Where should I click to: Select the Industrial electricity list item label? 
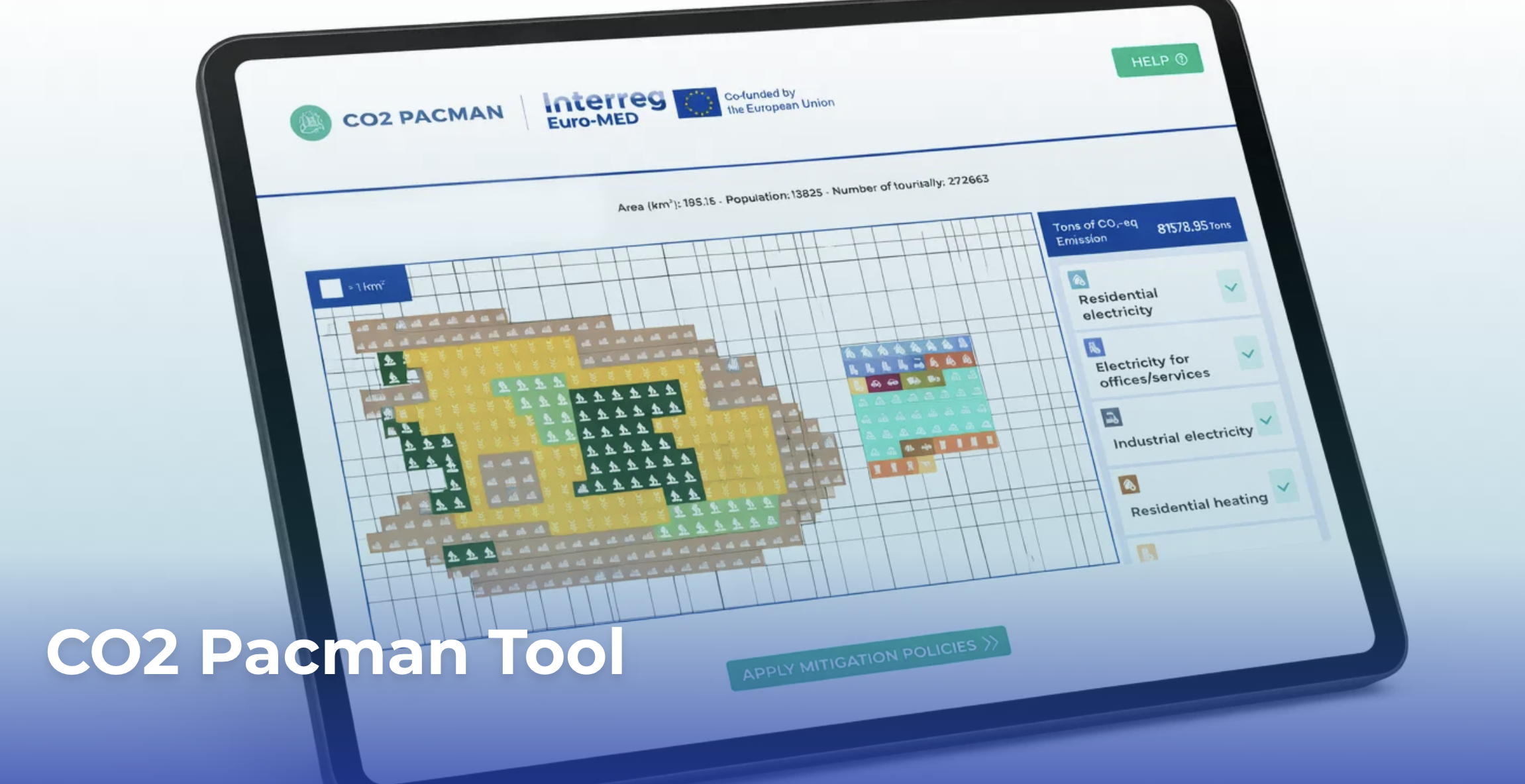click(x=1183, y=436)
